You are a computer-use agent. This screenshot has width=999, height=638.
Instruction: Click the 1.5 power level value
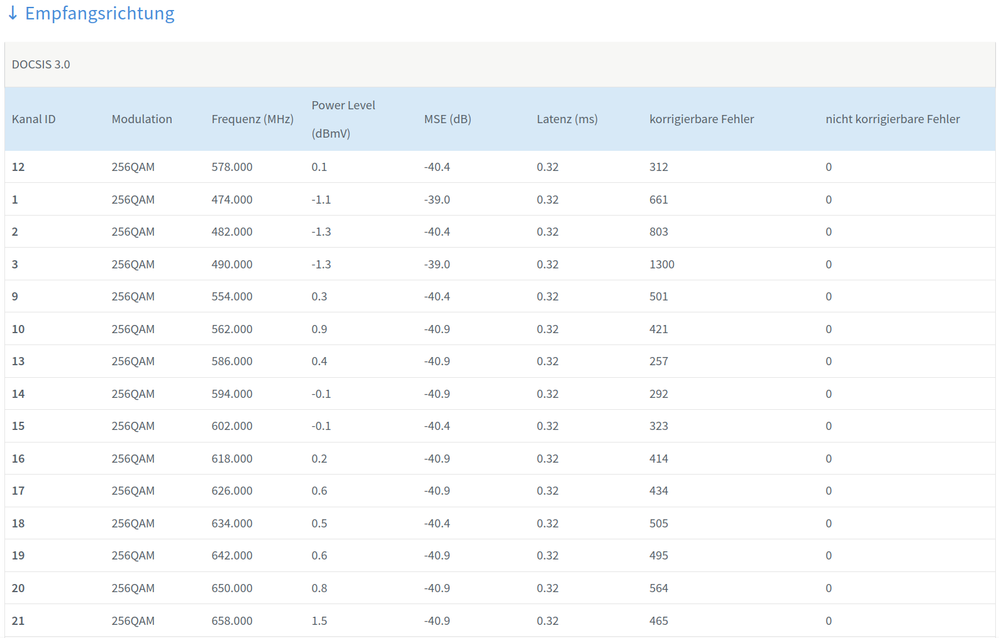319,621
